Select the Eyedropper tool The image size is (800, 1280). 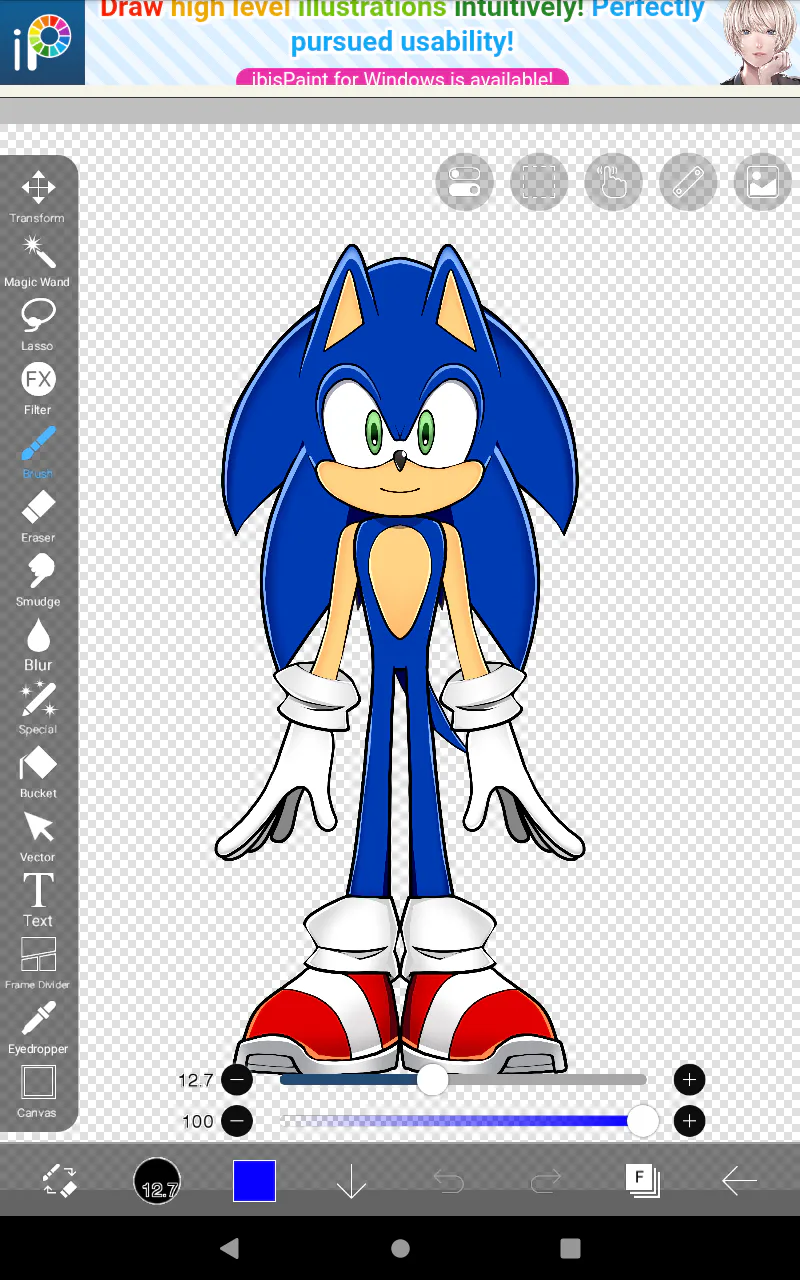pos(38,1028)
